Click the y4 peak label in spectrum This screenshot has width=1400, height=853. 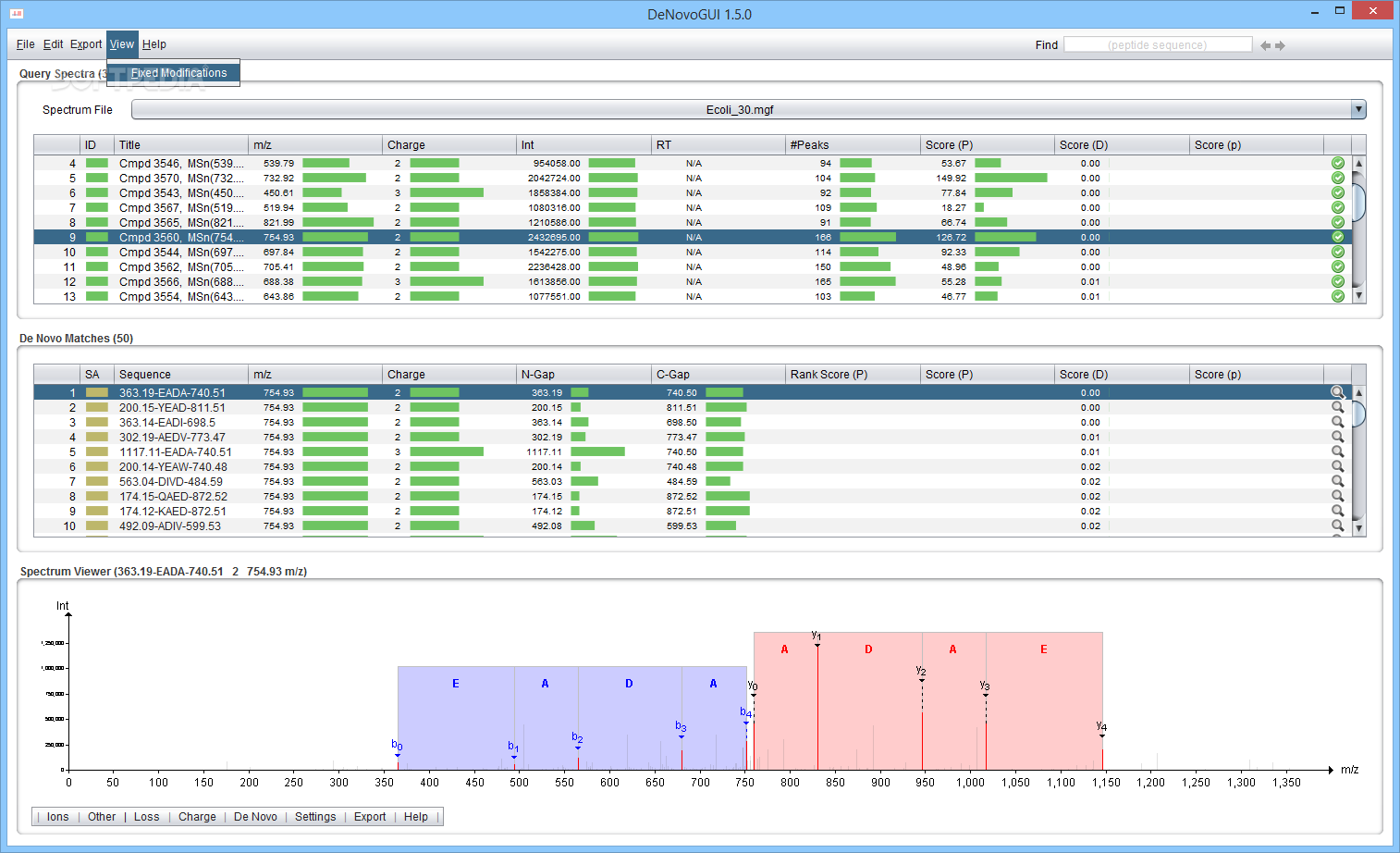tap(1101, 726)
